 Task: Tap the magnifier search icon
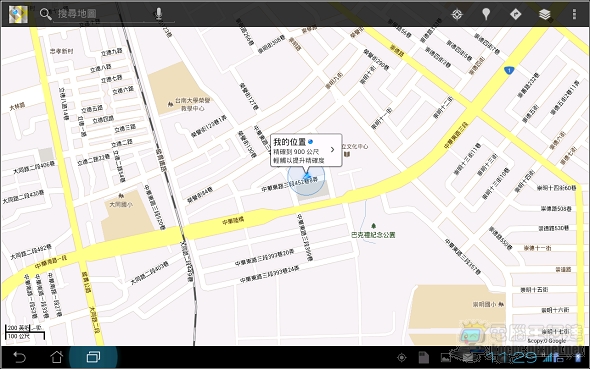[45, 14]
